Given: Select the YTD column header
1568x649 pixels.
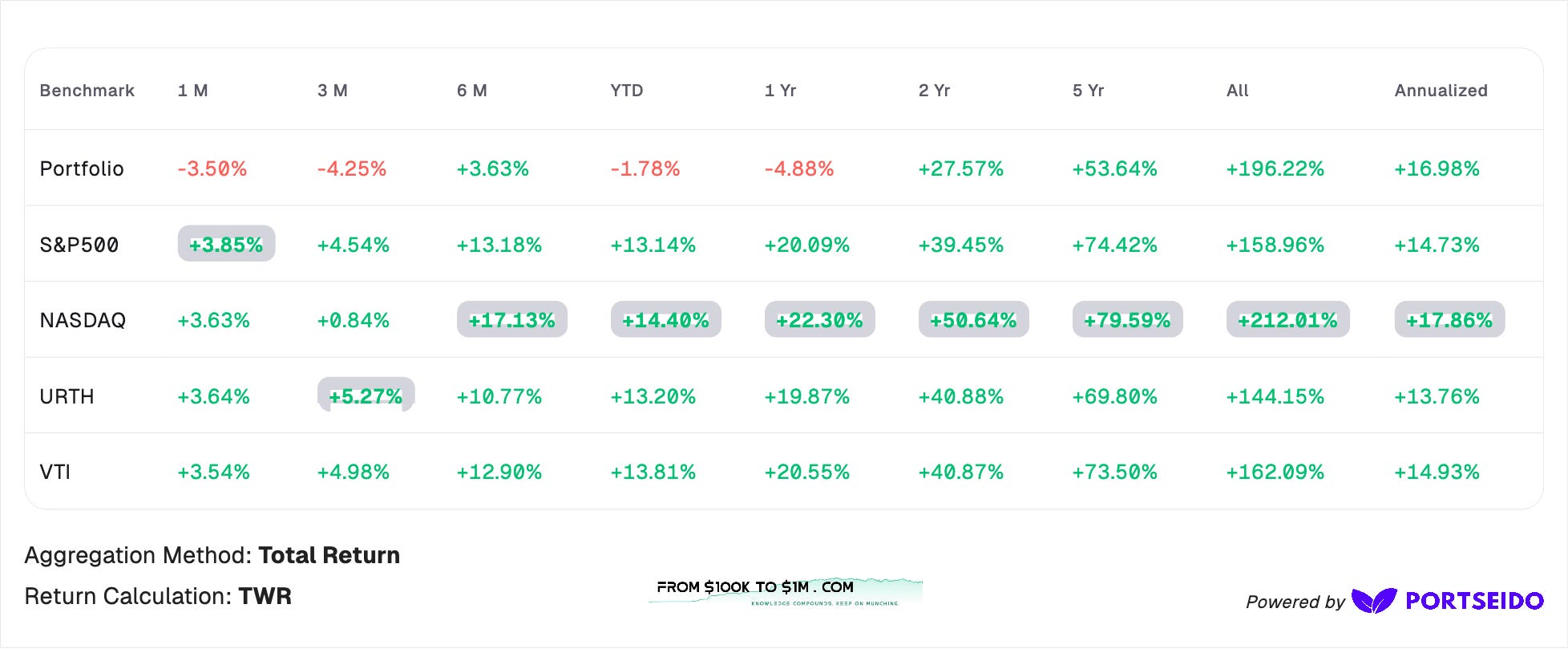Looking at the screenshot, I should (627, 91).
